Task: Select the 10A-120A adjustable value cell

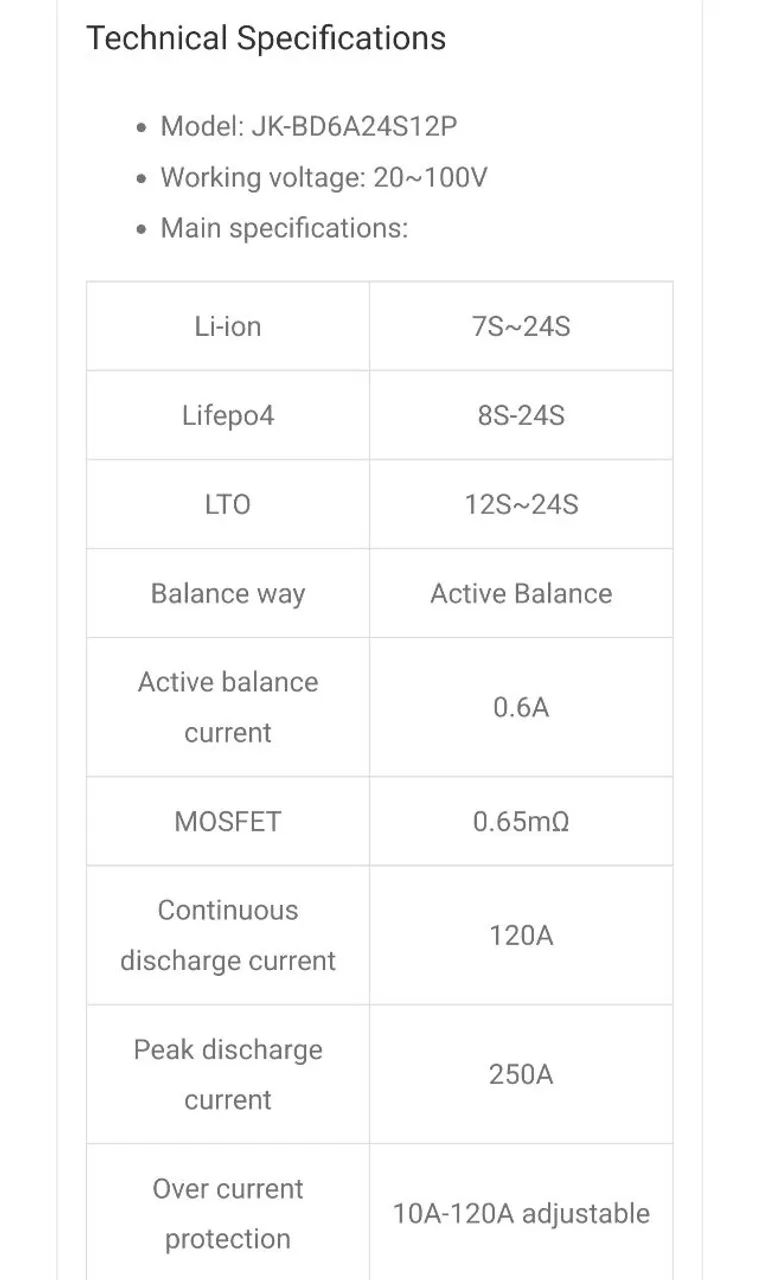Action: coord(521,1213)
